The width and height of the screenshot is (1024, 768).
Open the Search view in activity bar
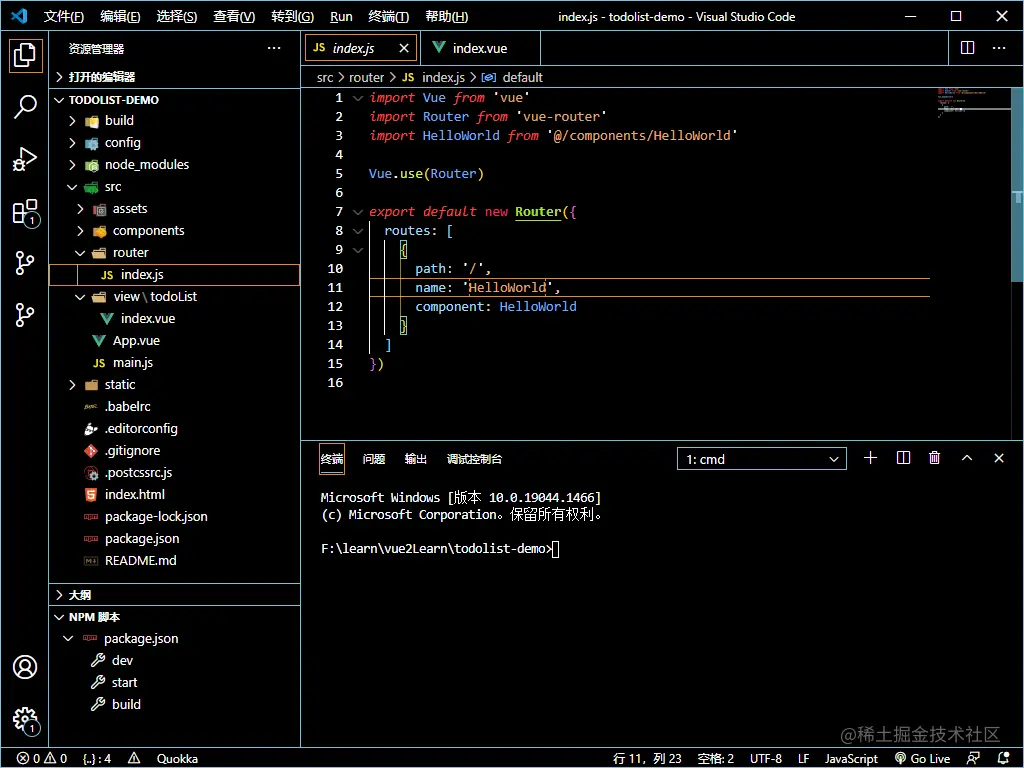(25, 107)
